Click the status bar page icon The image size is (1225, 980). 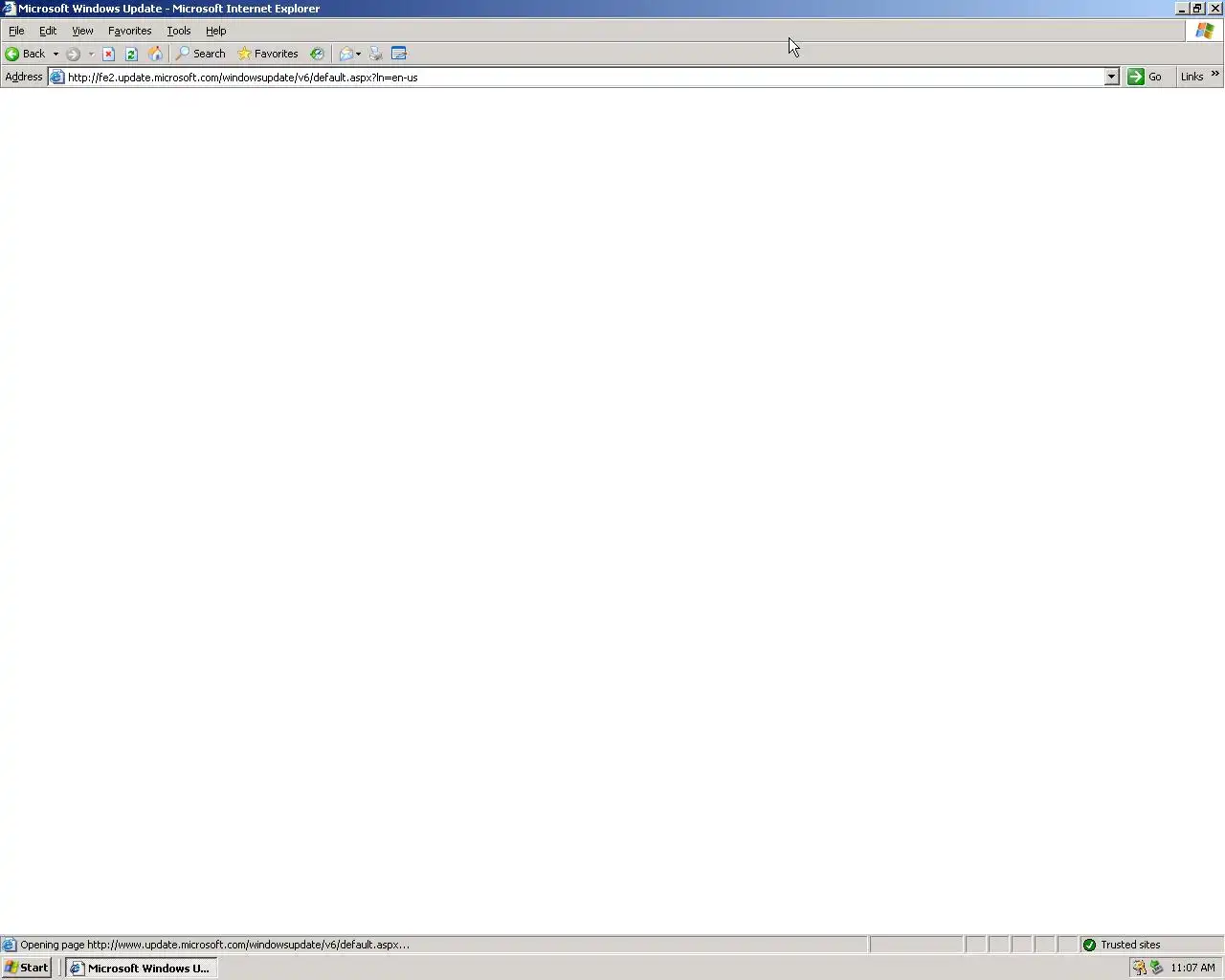9,945
